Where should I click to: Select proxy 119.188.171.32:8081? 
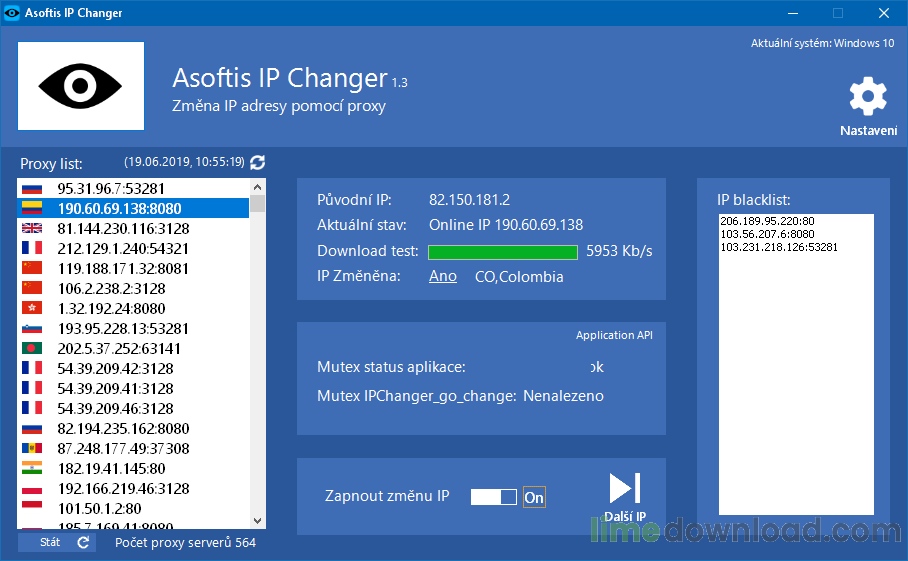coord(122,268)
